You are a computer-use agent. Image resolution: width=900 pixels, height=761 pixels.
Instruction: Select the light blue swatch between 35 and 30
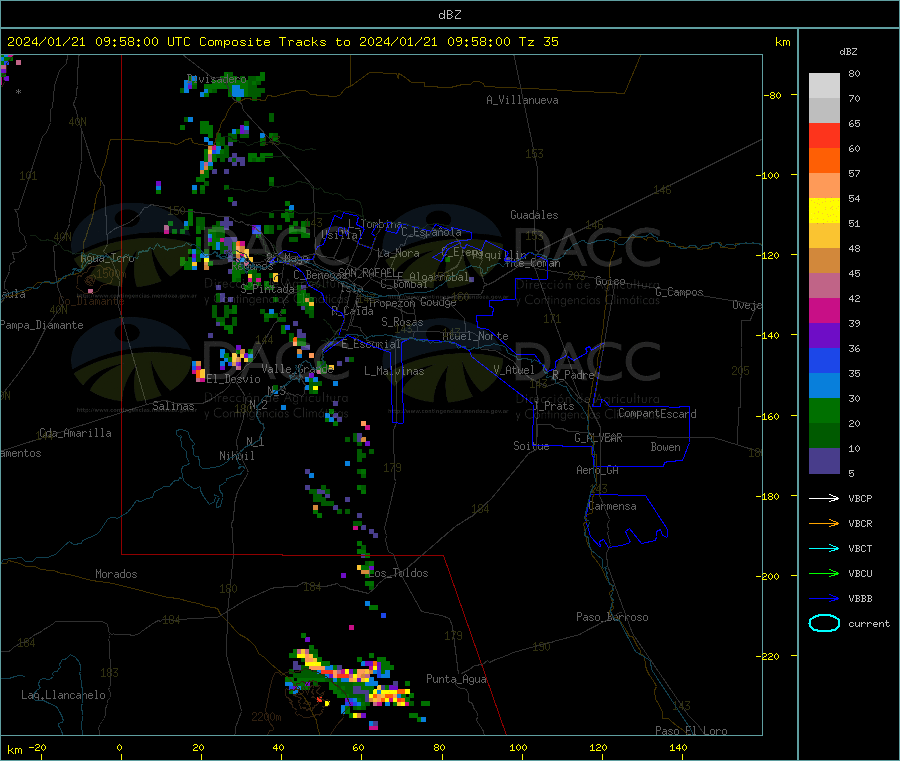pos(824,386)
